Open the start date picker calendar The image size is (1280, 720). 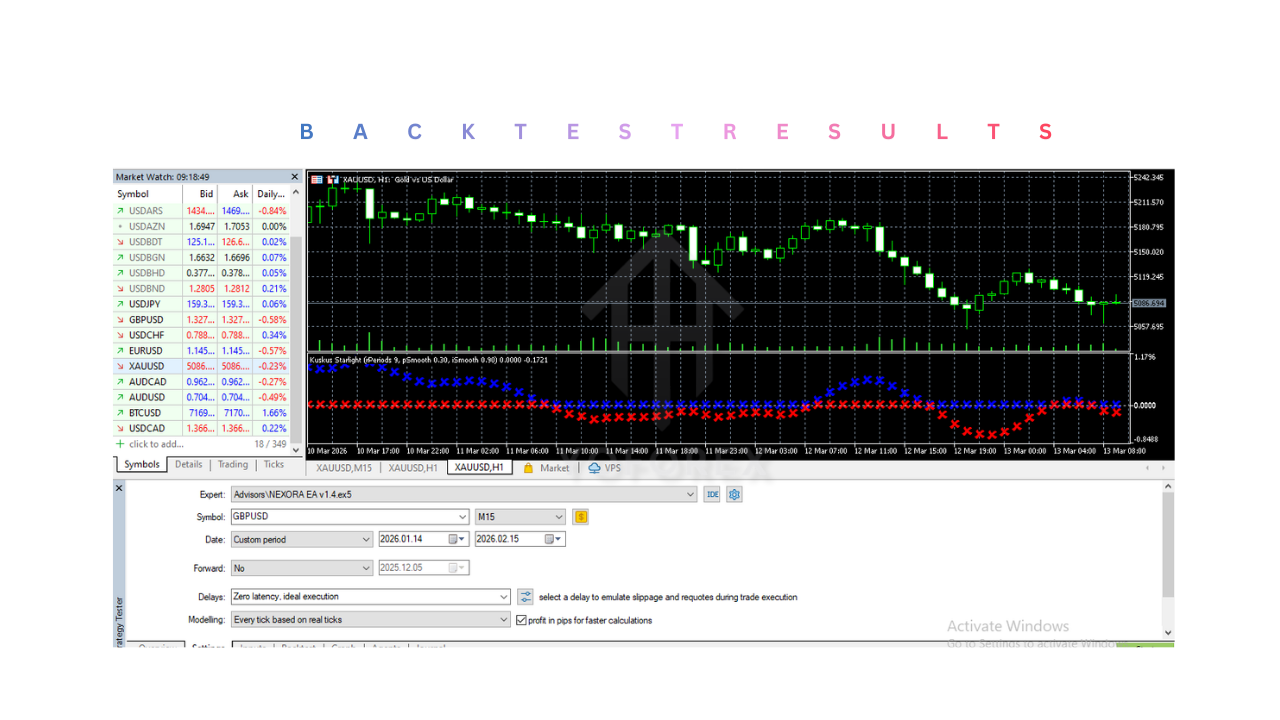[456, 538]
